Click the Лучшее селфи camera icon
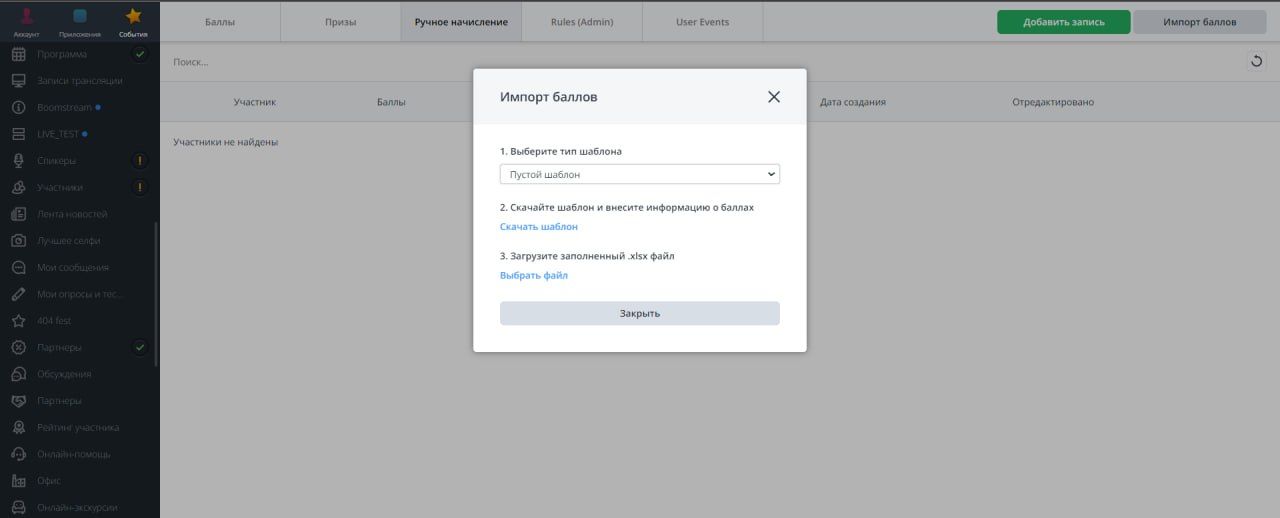The height and width of the screenshot is (518, 1280). [18, 241]
